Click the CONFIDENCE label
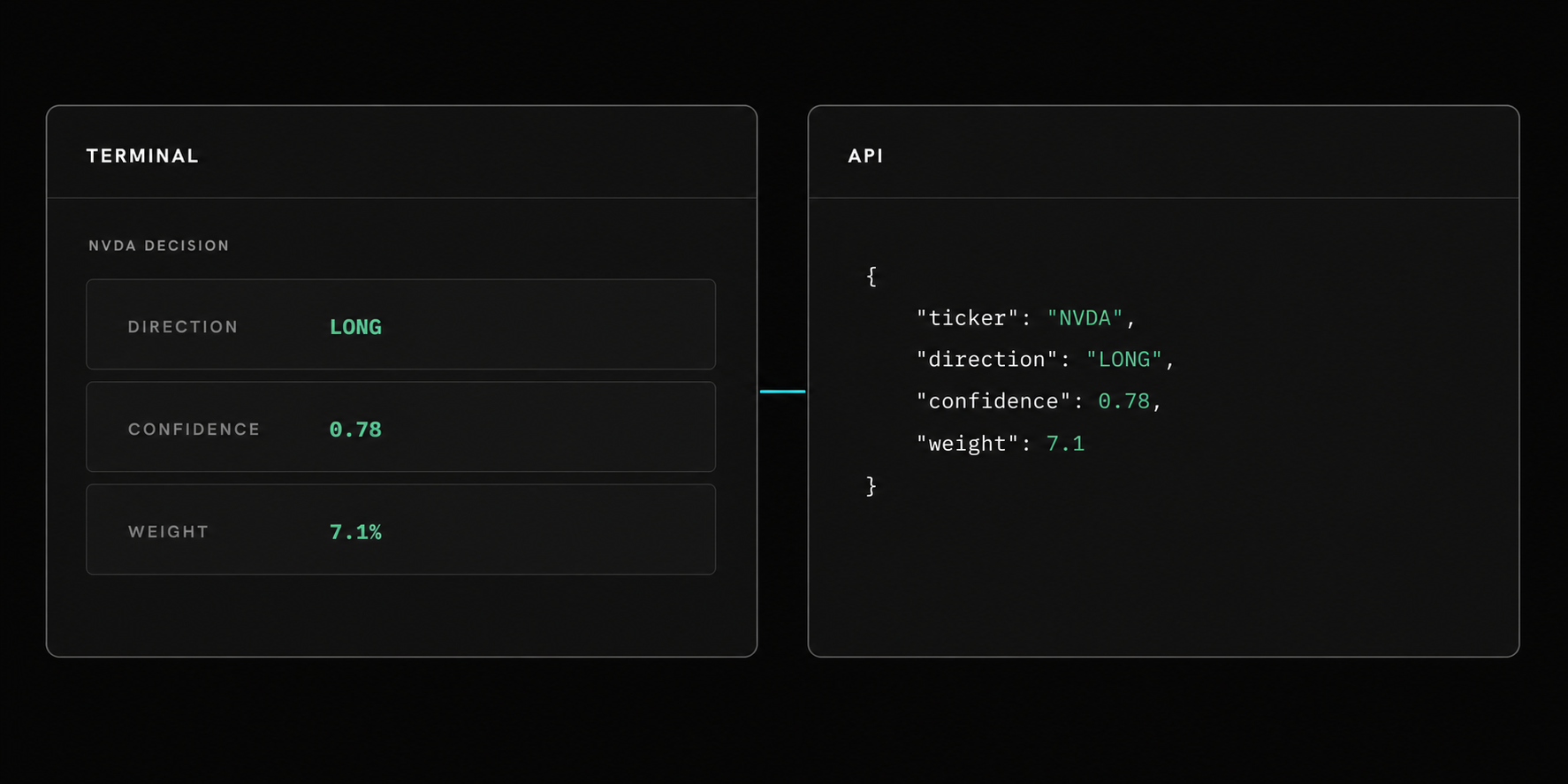The height and width of the screenshot is (784, 1568). pyautogui.click(x=194, y=430)
